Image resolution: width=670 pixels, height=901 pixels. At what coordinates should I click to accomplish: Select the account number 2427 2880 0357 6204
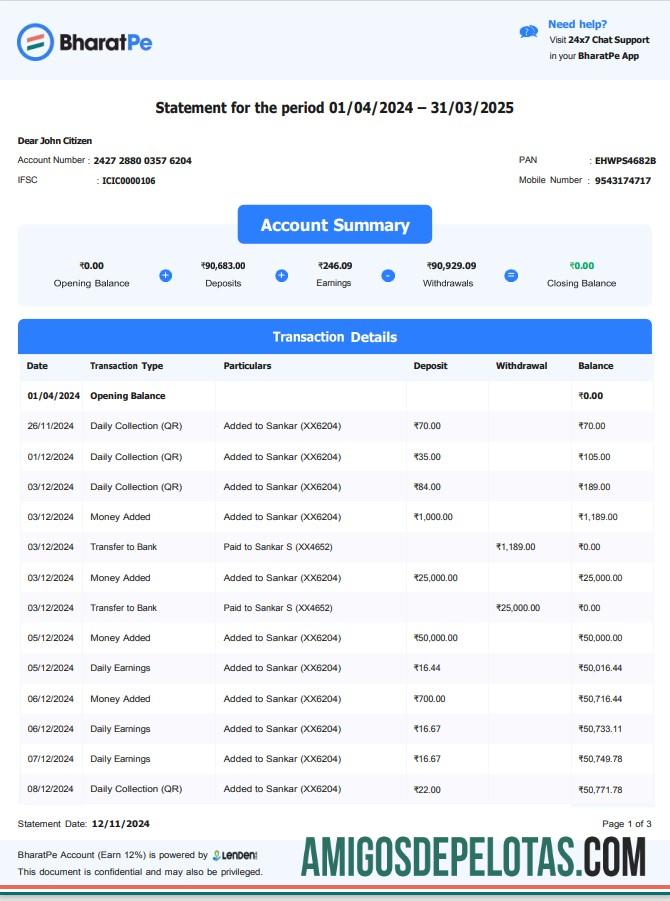coord(142,160)
